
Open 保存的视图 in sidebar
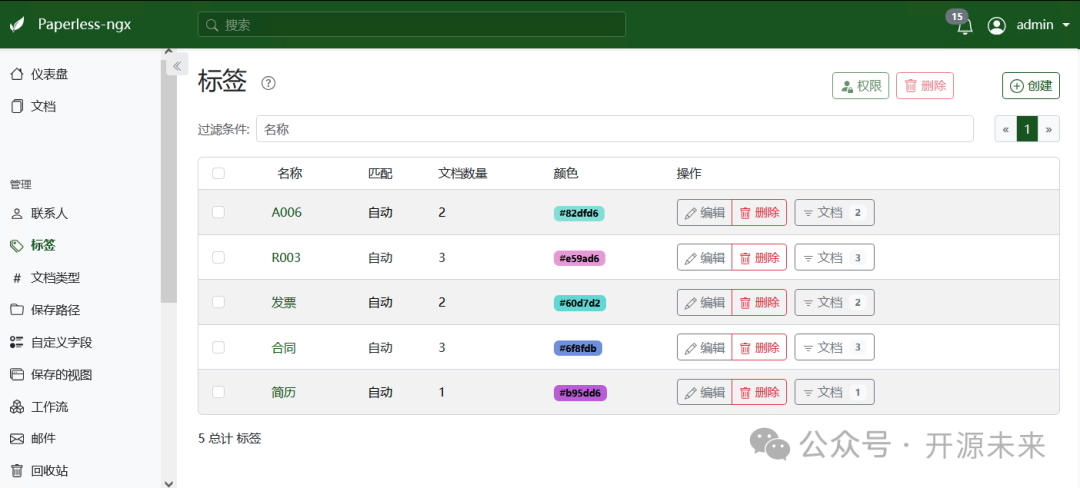click(x=52, y=374)
